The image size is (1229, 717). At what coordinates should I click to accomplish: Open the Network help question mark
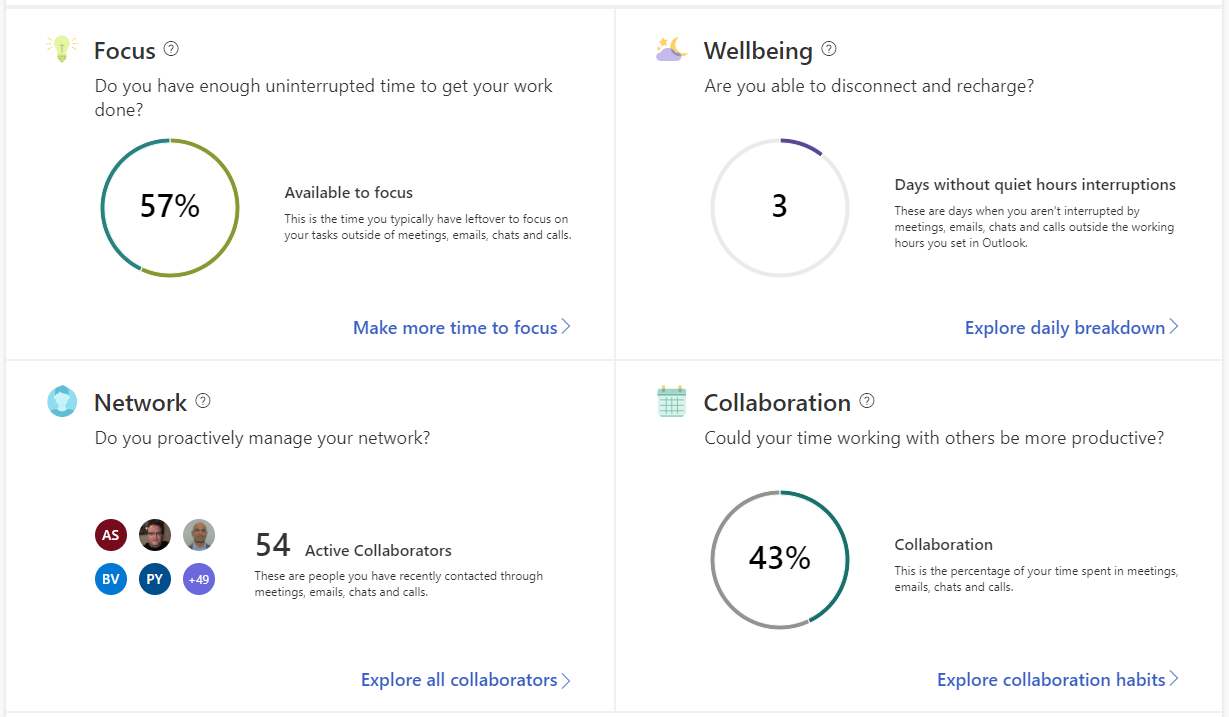tap(203, 401)
